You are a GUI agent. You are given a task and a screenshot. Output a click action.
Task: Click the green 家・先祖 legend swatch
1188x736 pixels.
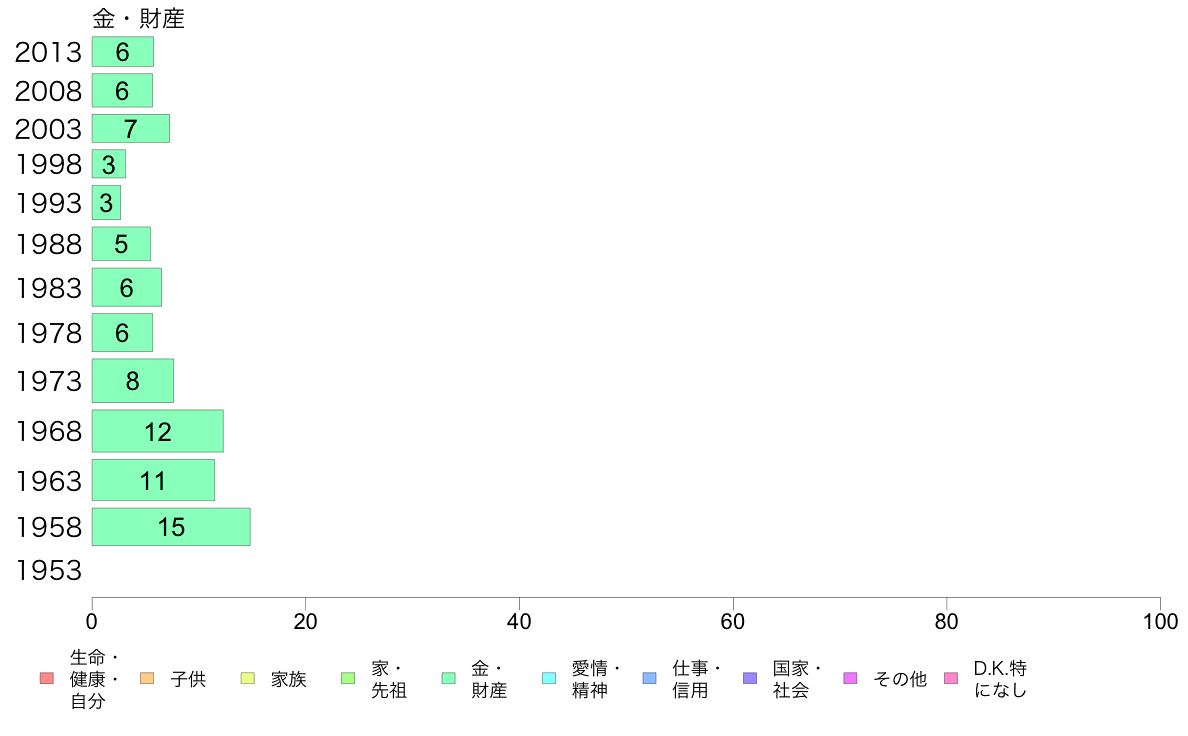click(348, 678)
